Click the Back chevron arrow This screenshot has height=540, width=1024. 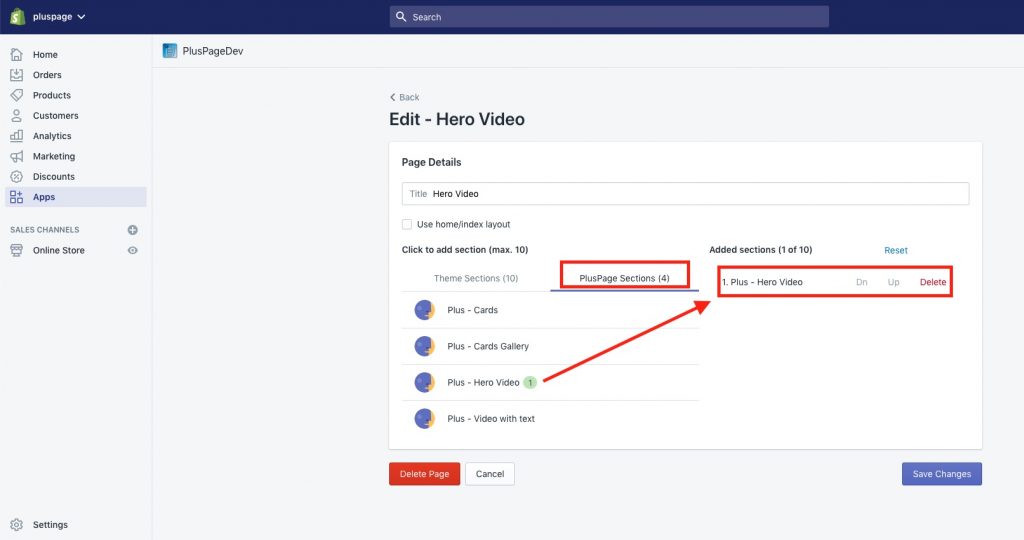pyautogui.click(x=392, y=97)
